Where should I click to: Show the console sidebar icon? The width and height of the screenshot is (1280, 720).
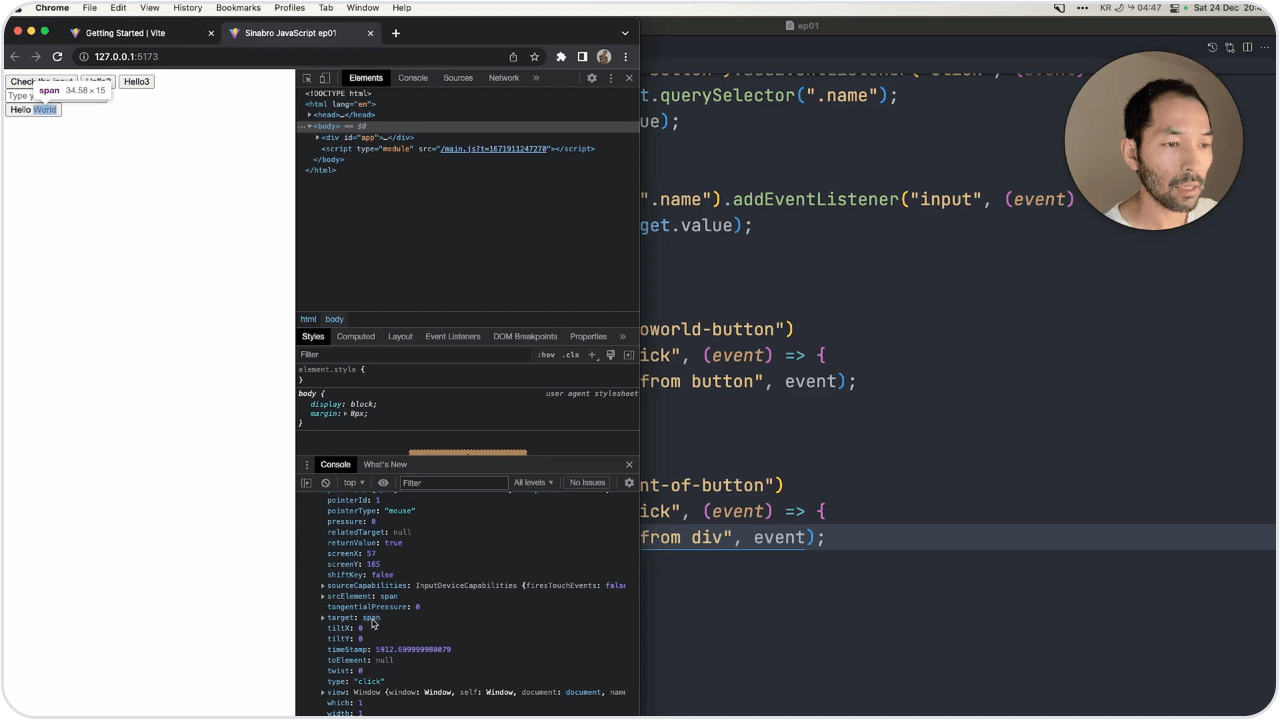point(307,483)
